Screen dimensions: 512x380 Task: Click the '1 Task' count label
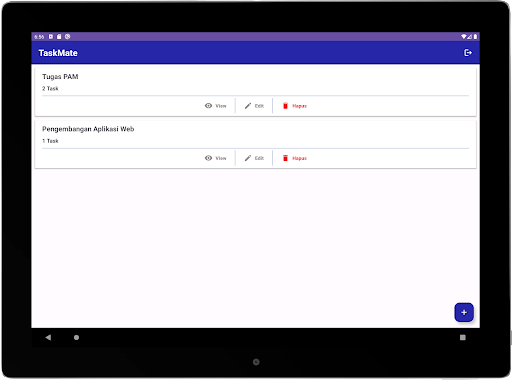coord(50,141)
